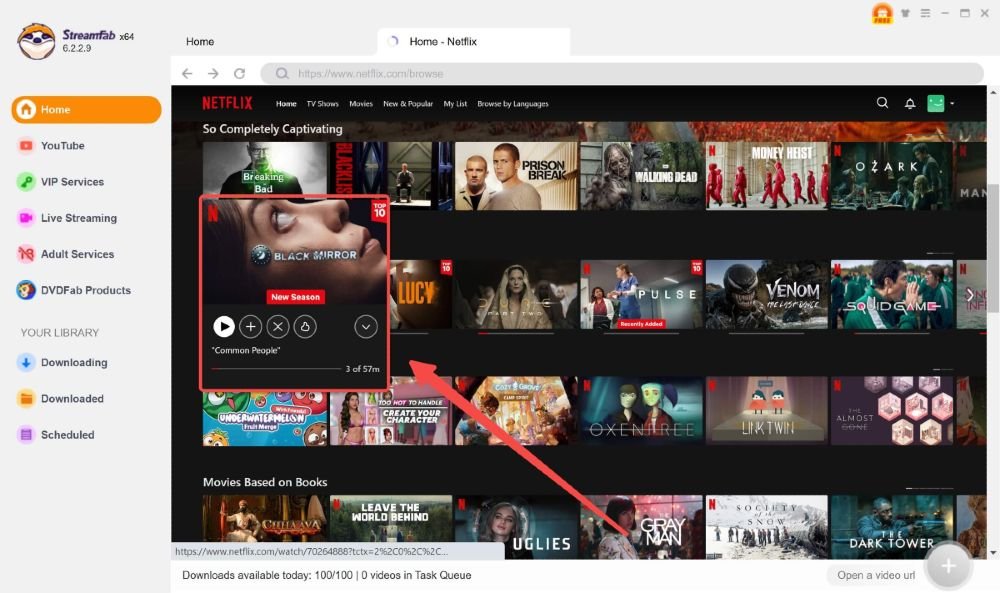Select TV Shows in Netflix navigation
The height and width of the screenshot is (593, 1000).
(x=322, y=103)
